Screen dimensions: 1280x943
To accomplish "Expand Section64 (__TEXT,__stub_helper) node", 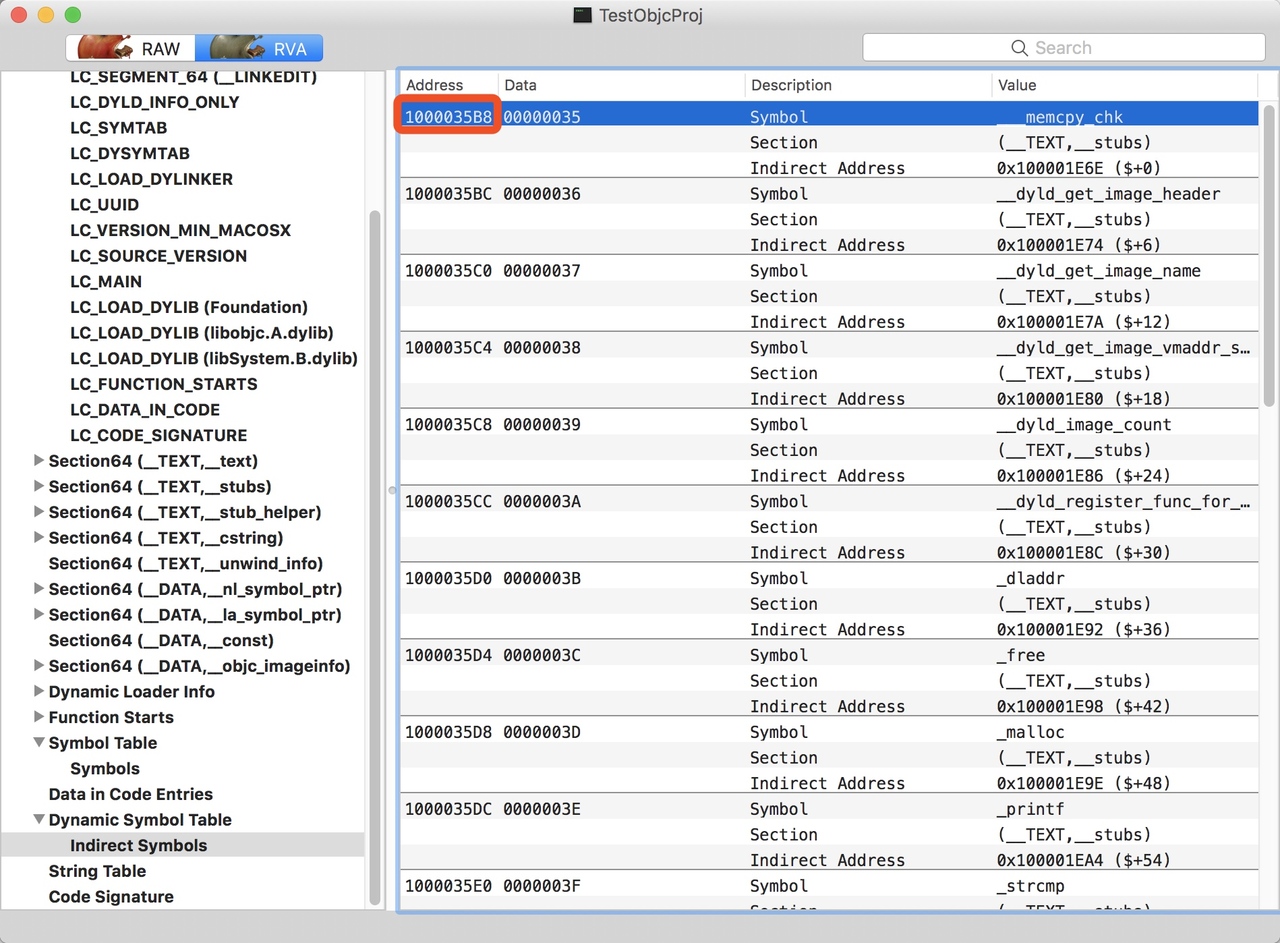I will tap(39, 512).
